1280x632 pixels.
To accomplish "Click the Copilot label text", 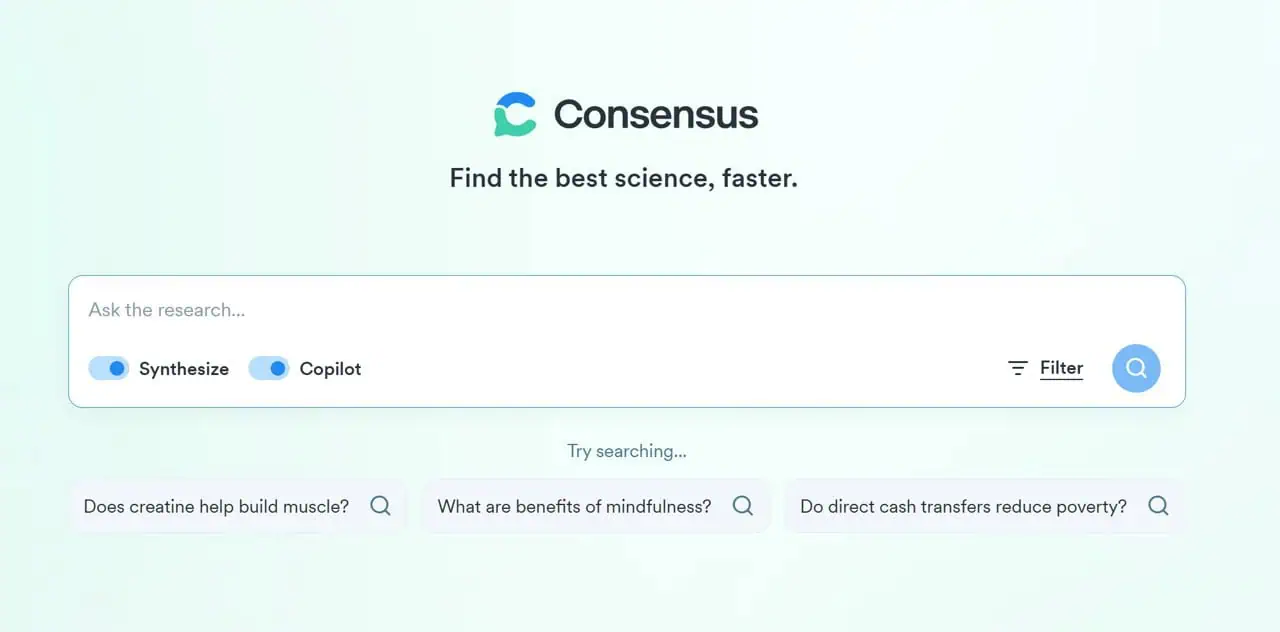I will (x=330, y=369).
